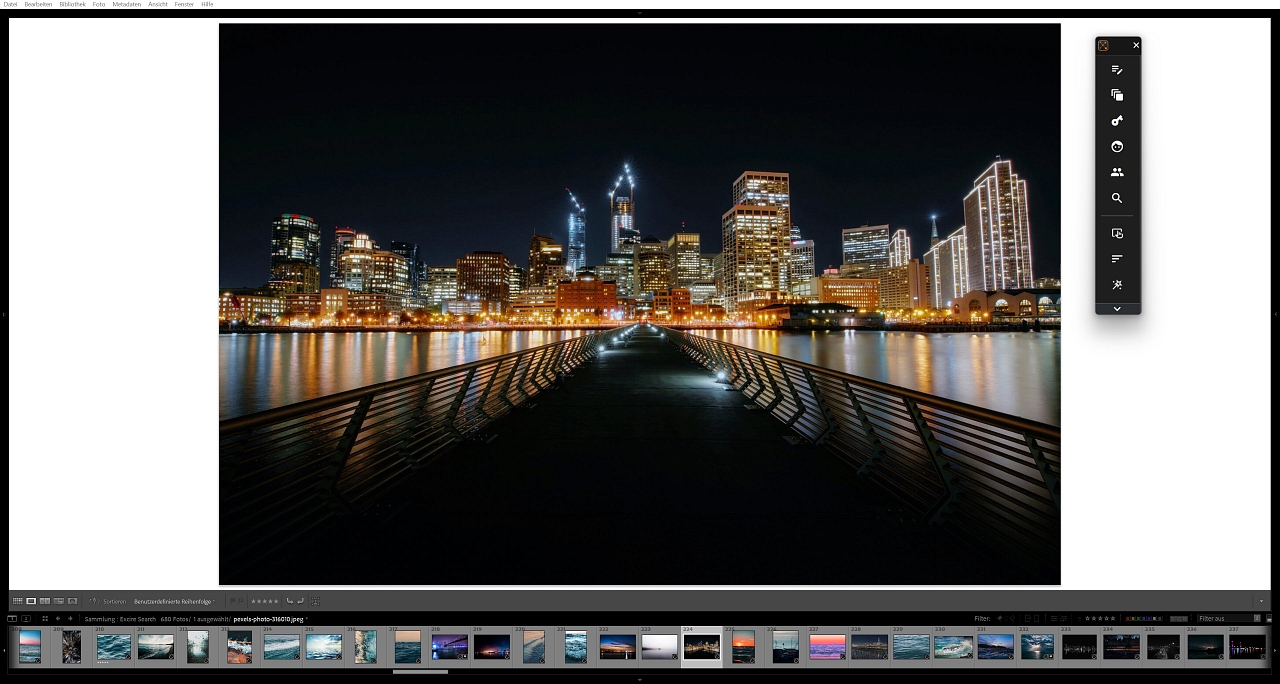
Task: Open the Excire face search icon
Action: [1117, 147]
